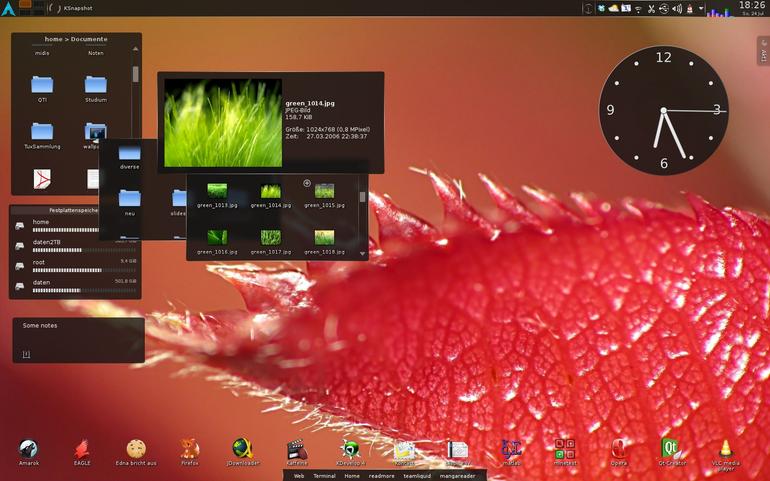770x481 pixels.
Task: Click the volume speaker tray icon
Action: [677, 9]
